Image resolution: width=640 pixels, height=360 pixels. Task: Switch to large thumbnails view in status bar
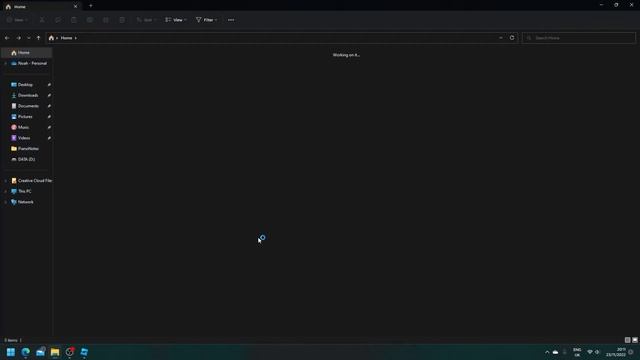(x=635, y=340)
